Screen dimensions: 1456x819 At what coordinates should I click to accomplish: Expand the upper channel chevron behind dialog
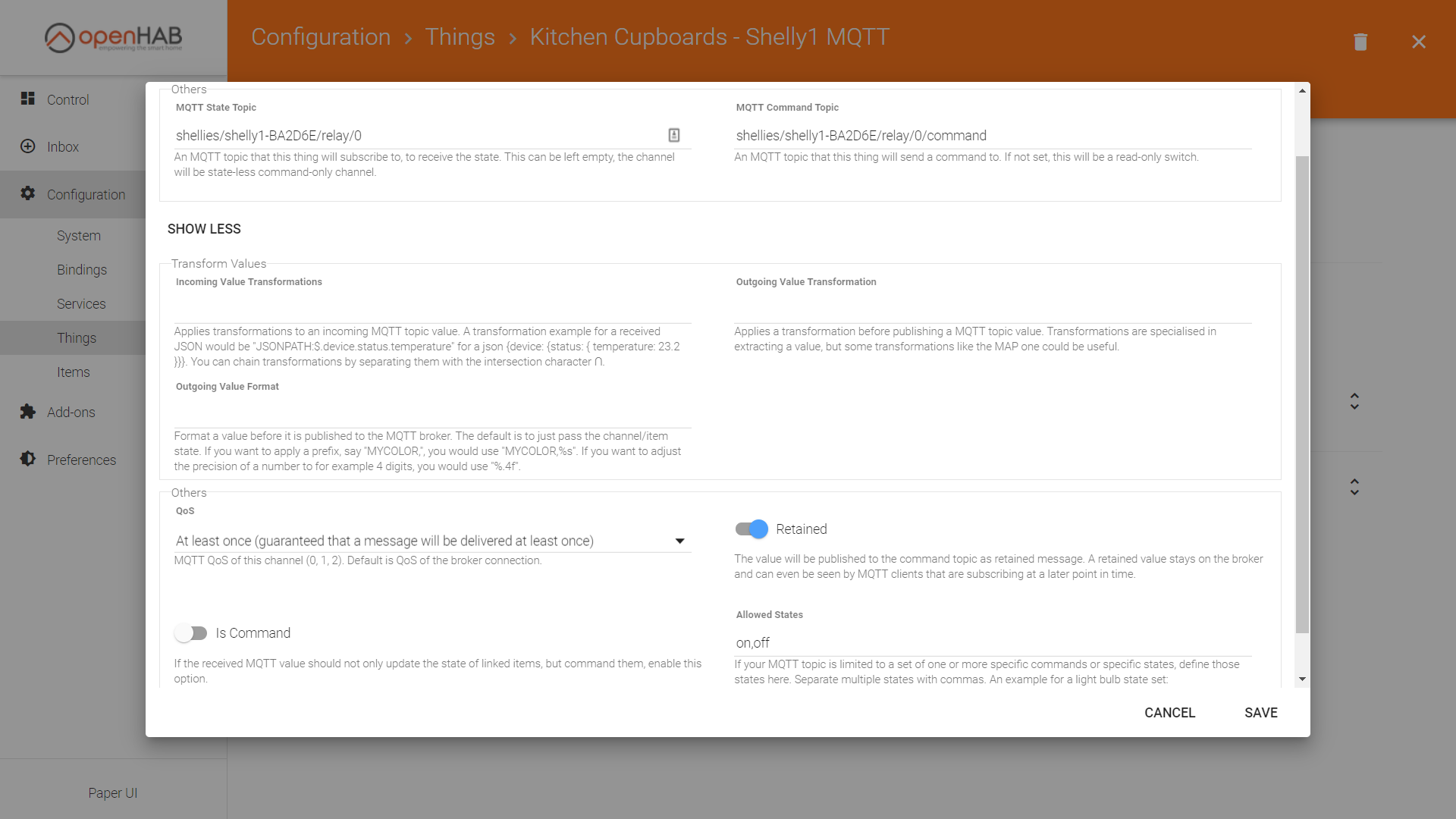click(1354, 401)
